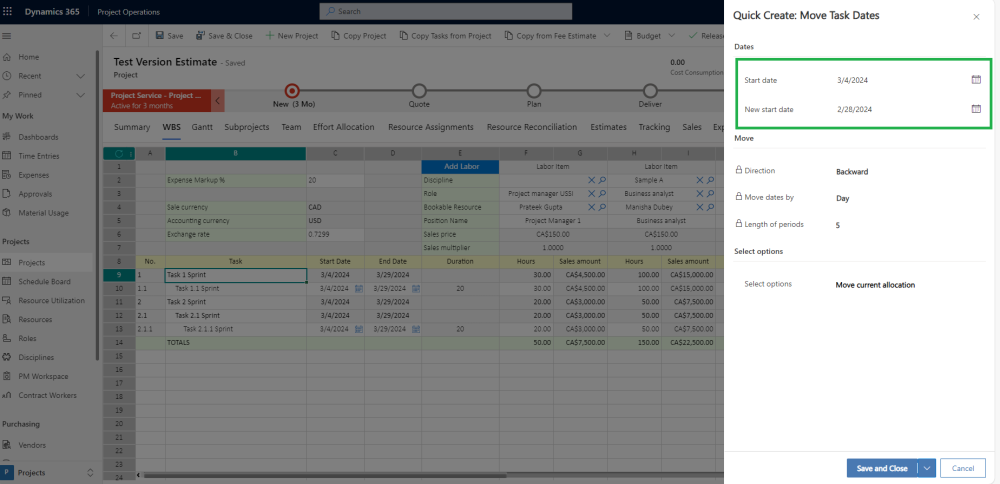Open calendar picker for New start date
The image size is (1000, 484).
pos(976,109)
